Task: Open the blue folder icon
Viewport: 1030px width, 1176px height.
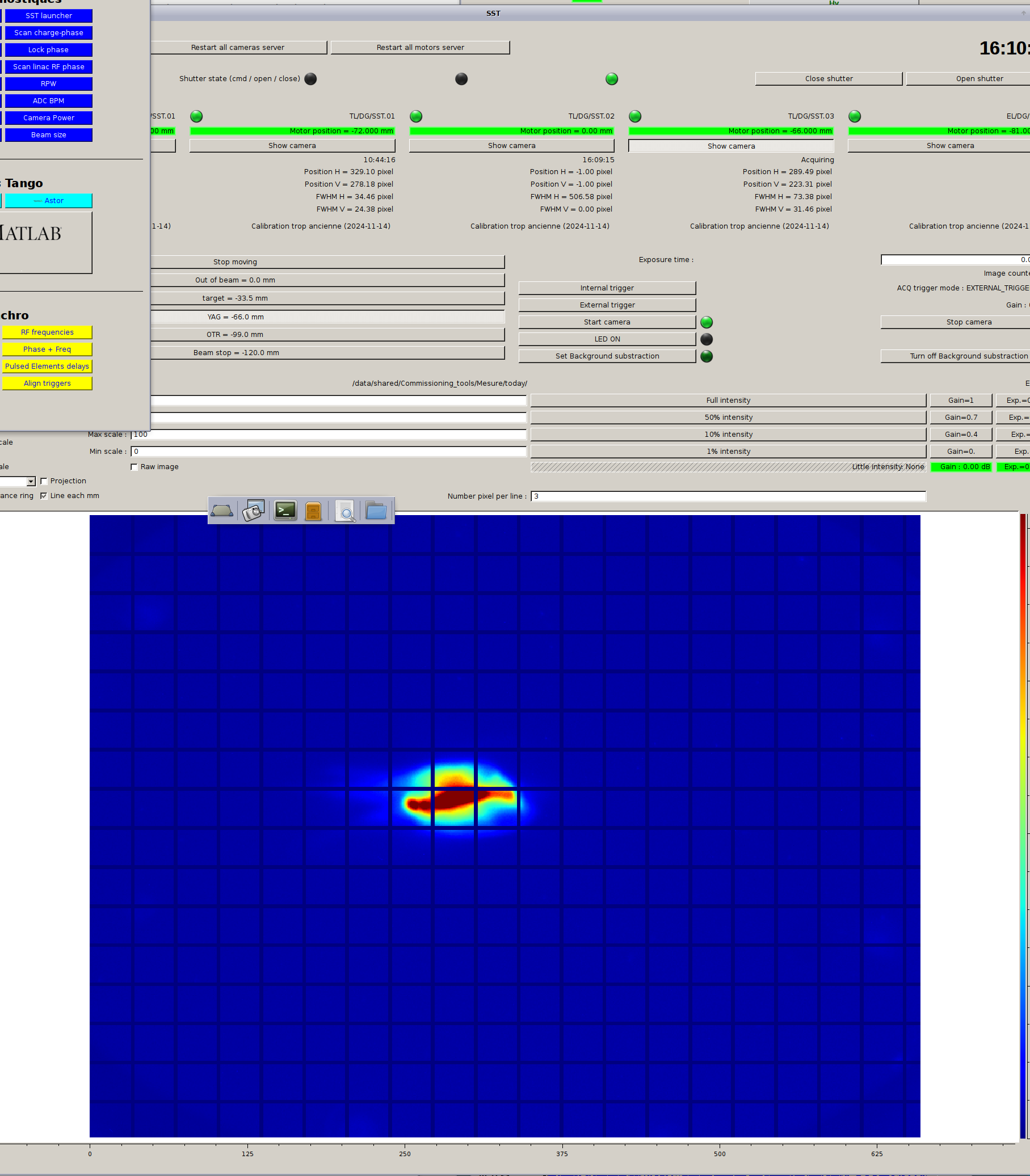Action: tap(376, 510)
